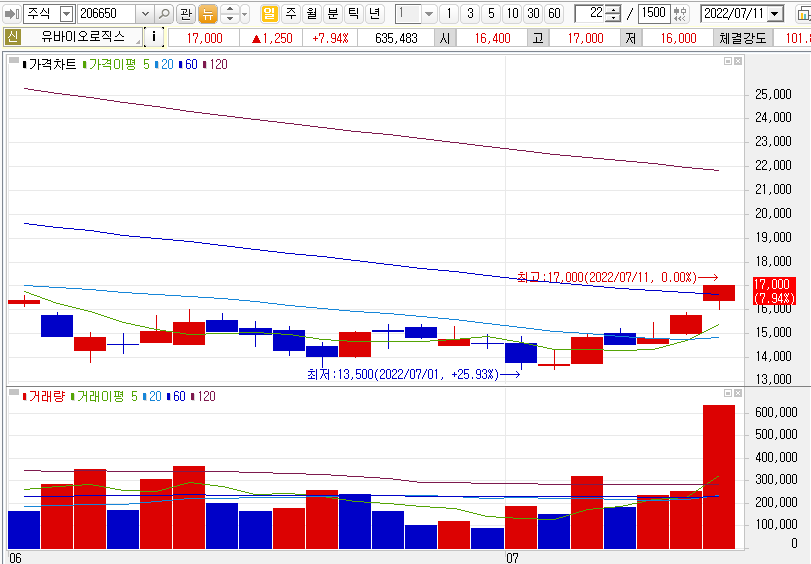The width and height of the screenshot is (811, 564).
Task: Click the 신 credit indicator badge
Action: [12, 37]
